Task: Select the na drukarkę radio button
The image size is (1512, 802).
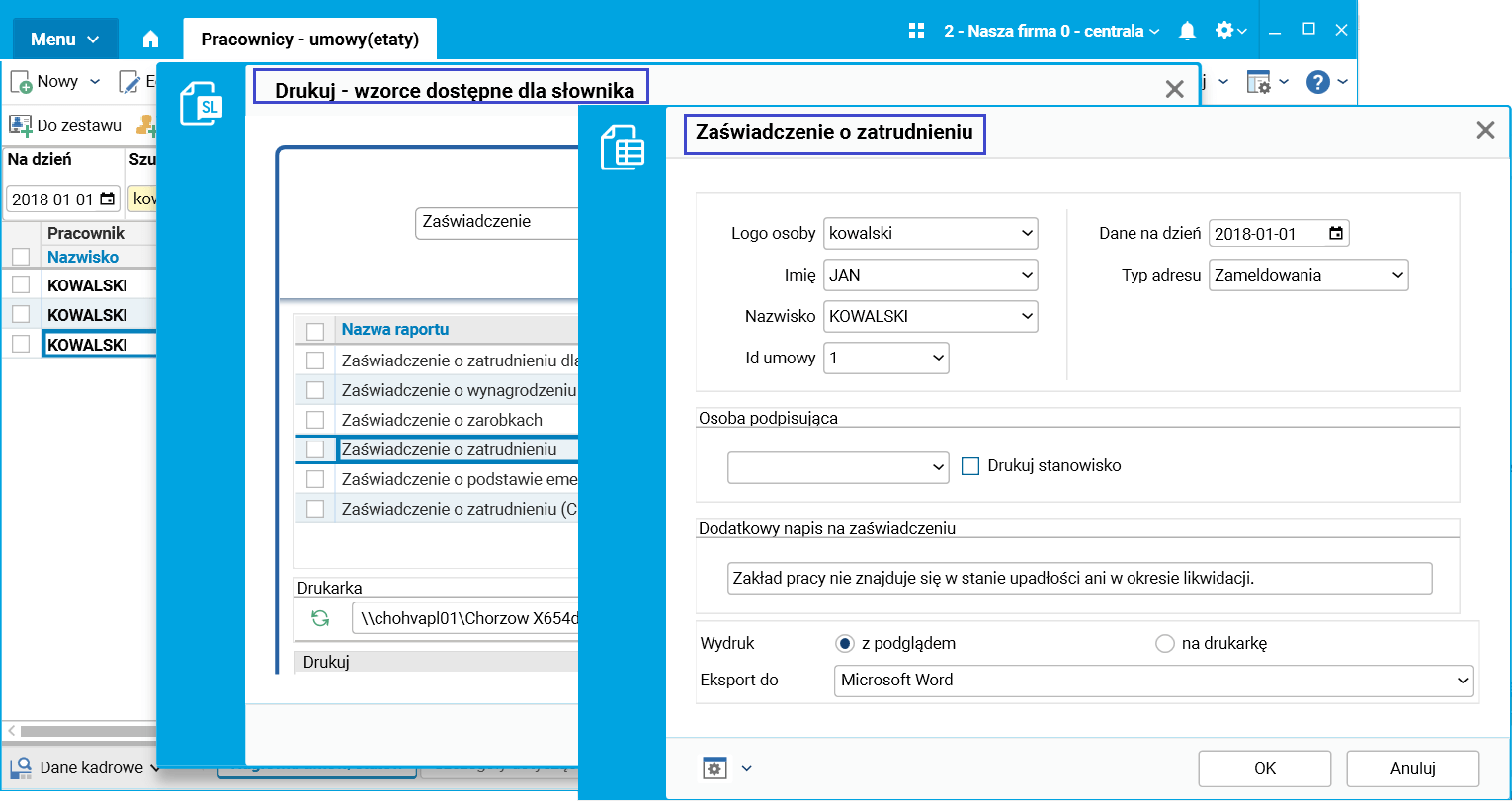Action: [x=1165, y=644]
